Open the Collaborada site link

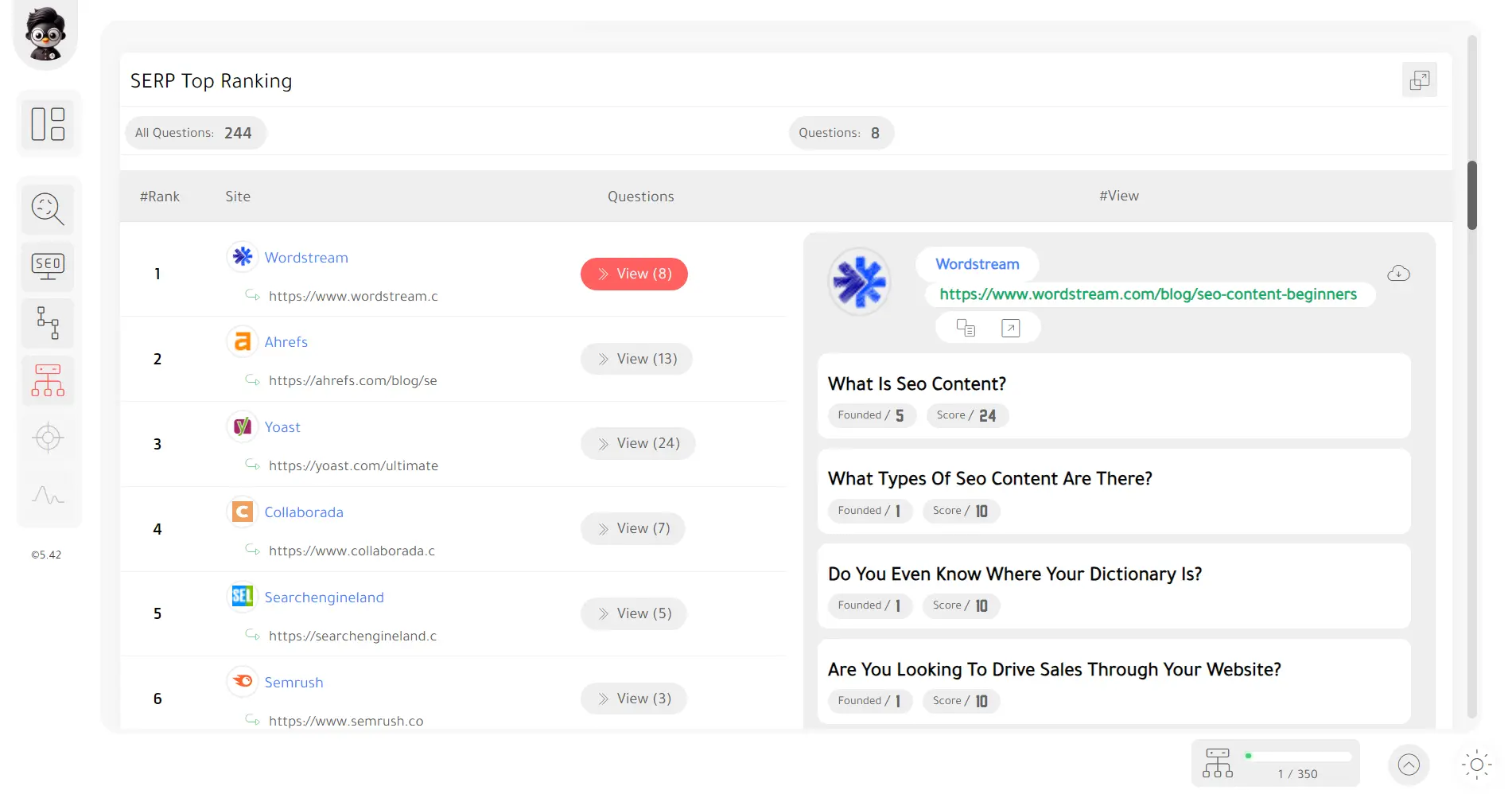coord(304,512)
